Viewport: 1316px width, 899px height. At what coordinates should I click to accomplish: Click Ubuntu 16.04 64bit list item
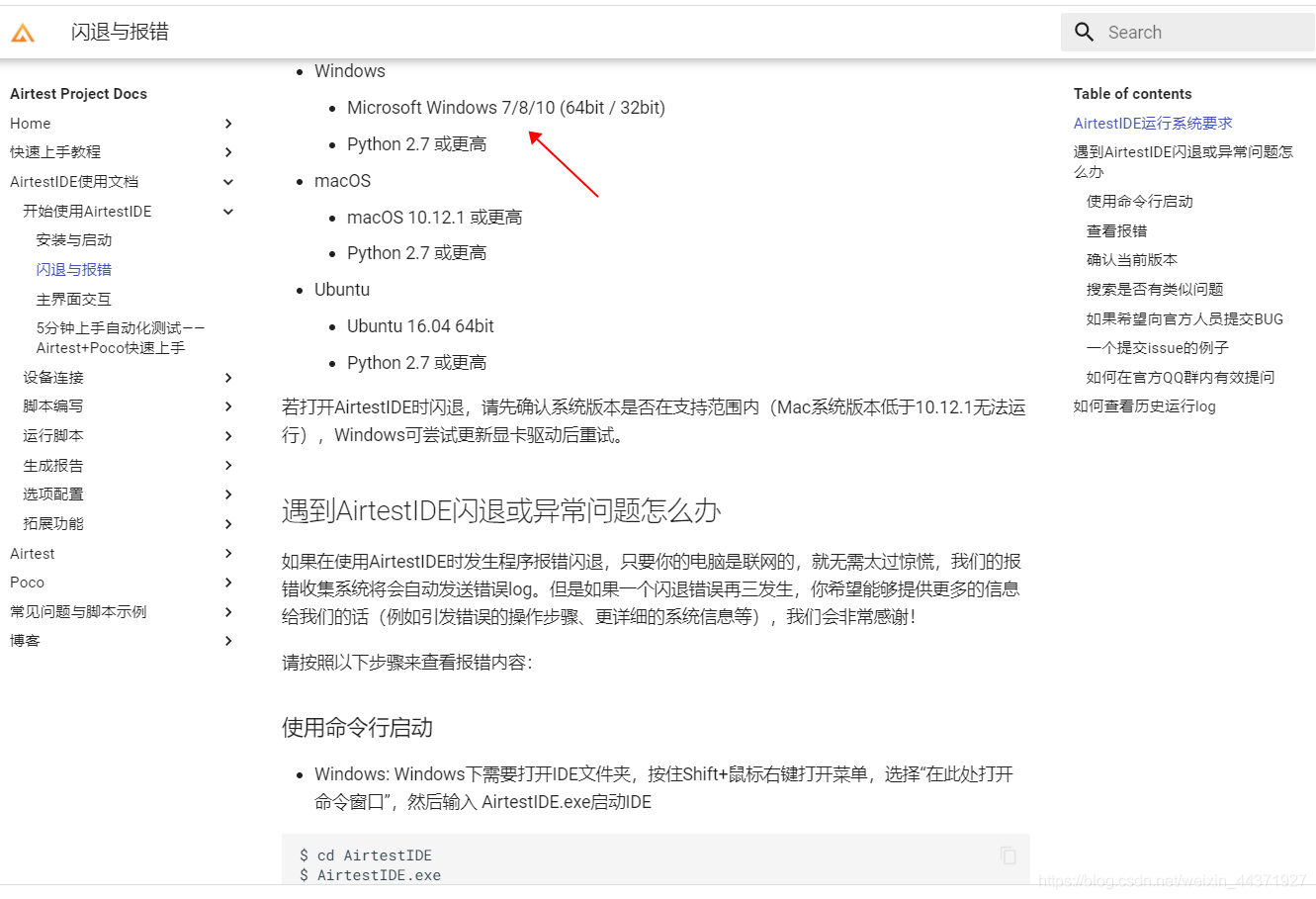coord(420,326)
